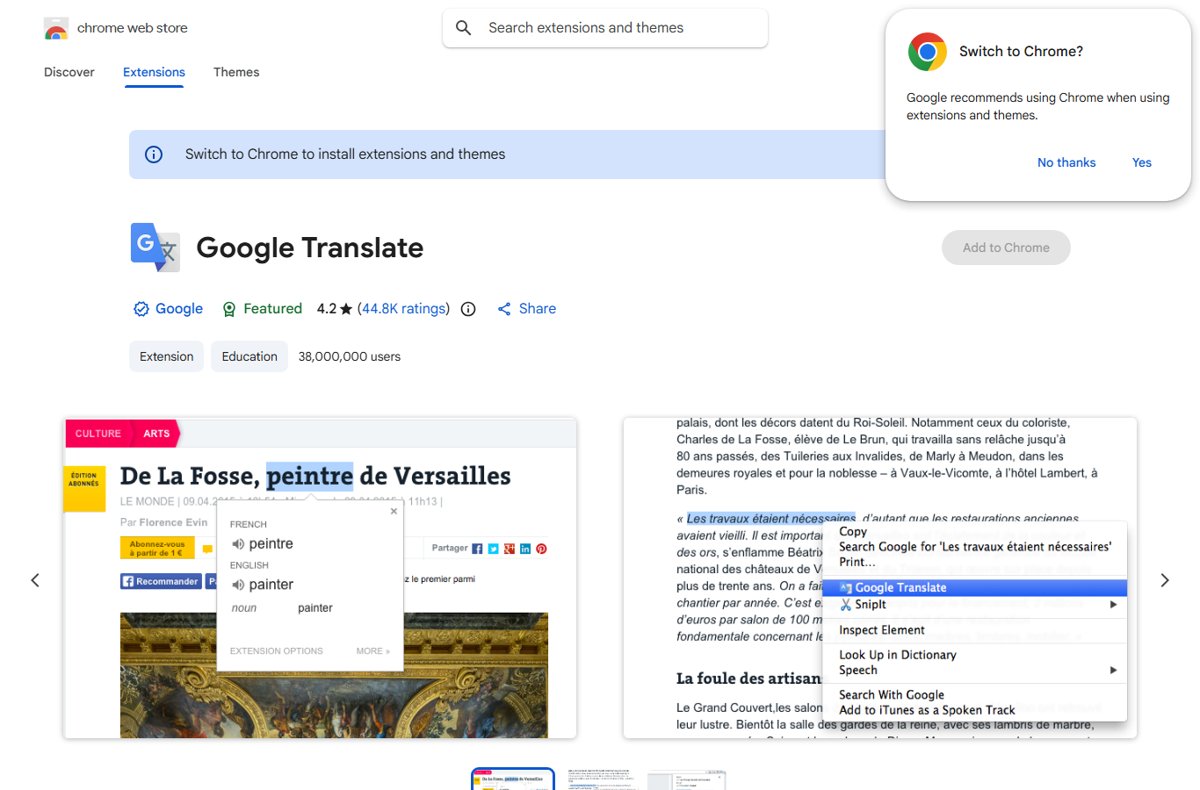This screenshot has width=1200, height=790.
Task: Open the 44.8K ratings link
Action: pyautogui.click(x=404, y=309)
